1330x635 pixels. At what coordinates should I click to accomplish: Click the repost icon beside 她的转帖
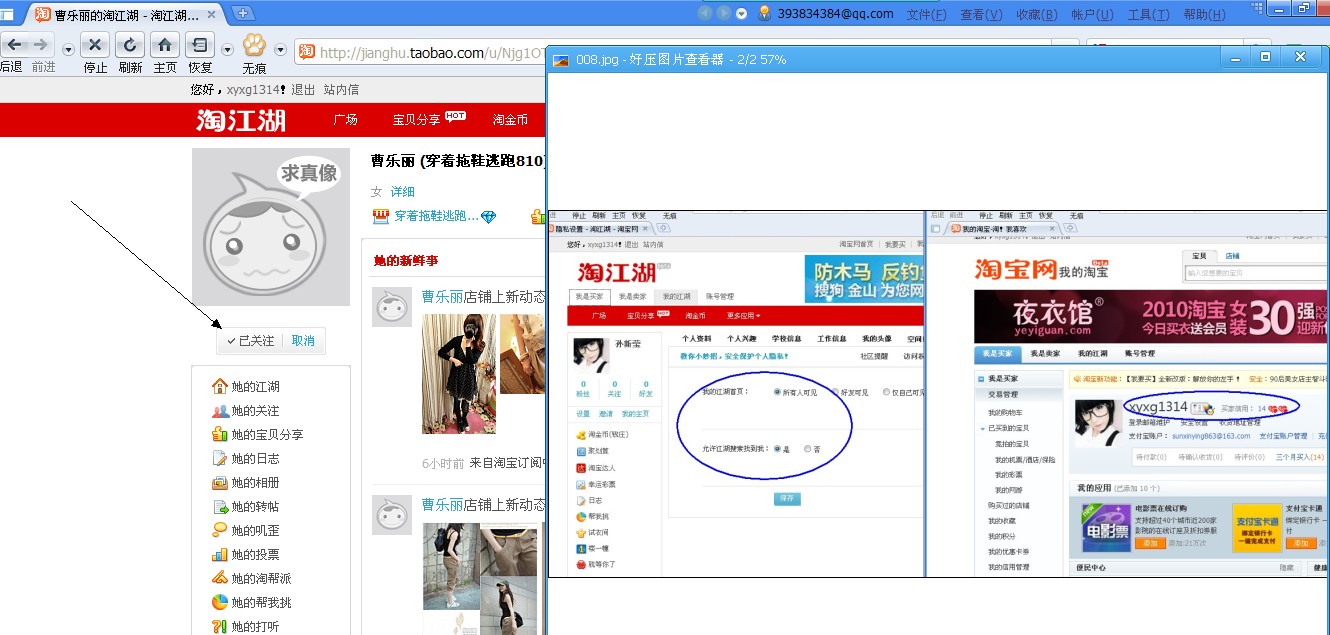pos(220,506)
